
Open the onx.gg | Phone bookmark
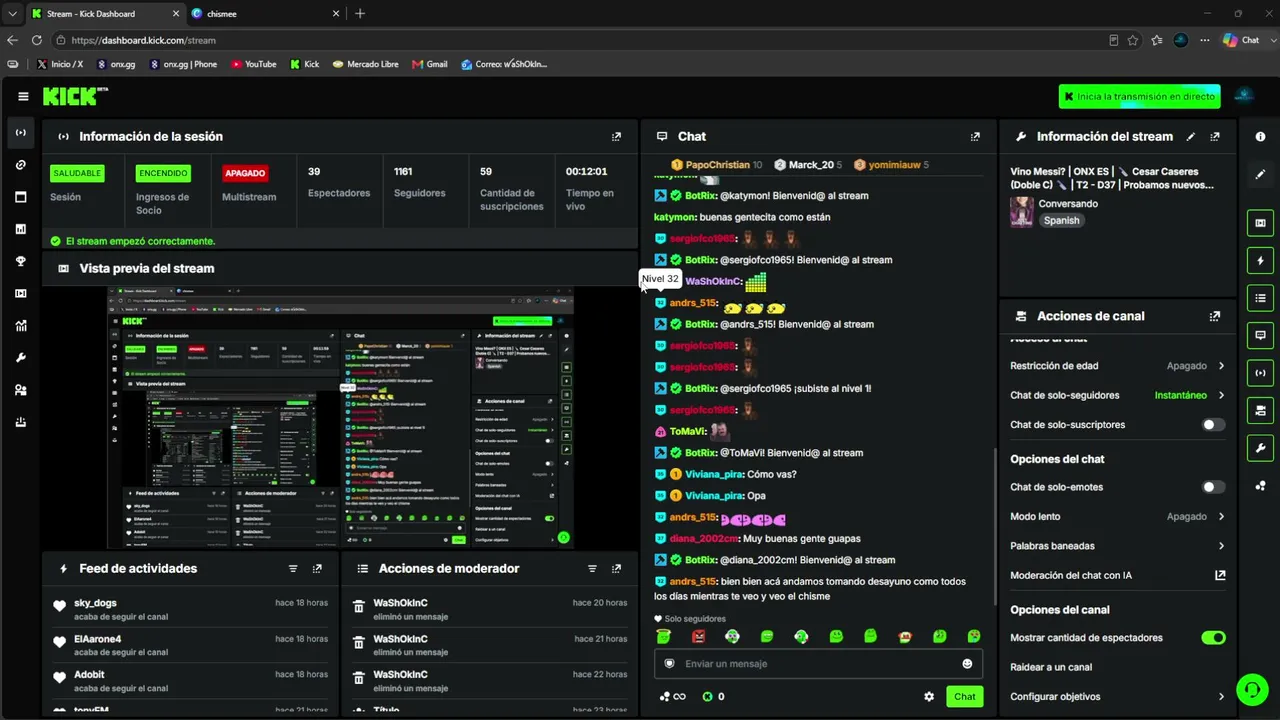tap(183, 64)
